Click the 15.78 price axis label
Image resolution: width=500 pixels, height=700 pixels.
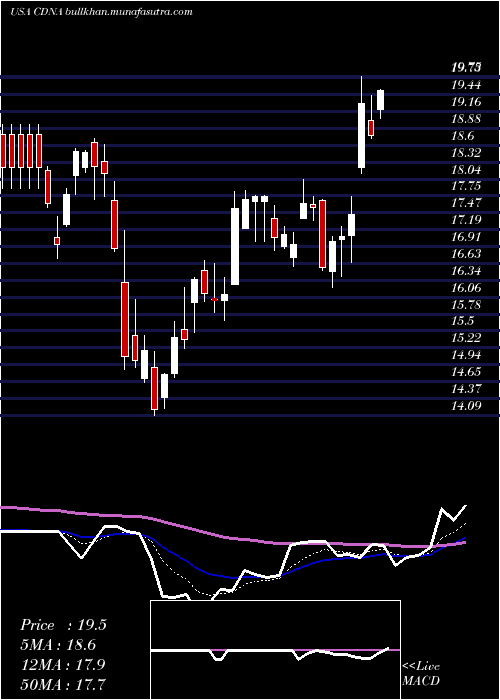[466, 304]
